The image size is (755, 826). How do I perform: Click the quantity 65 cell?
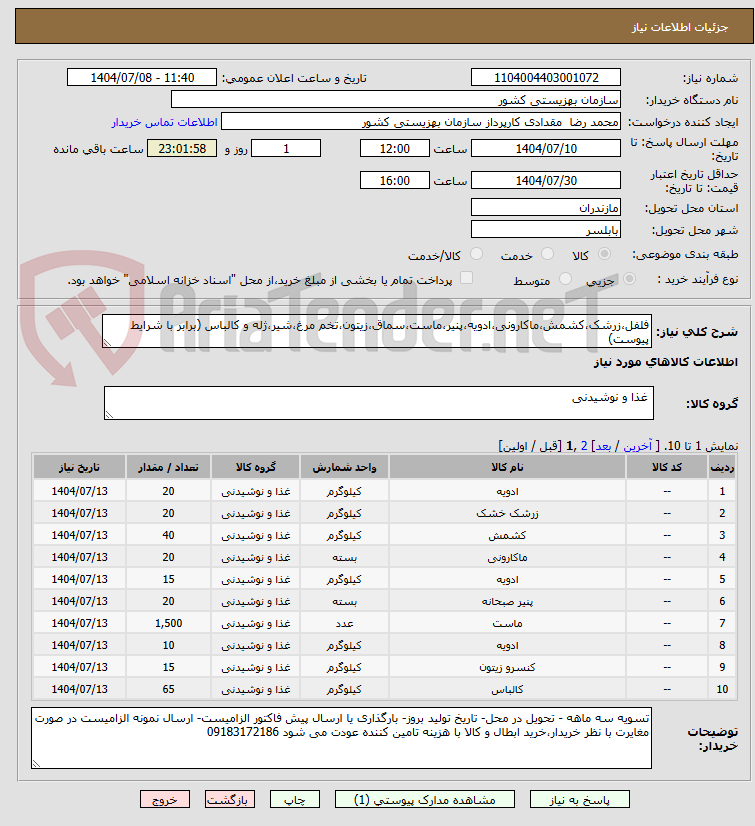pos(168,689)
